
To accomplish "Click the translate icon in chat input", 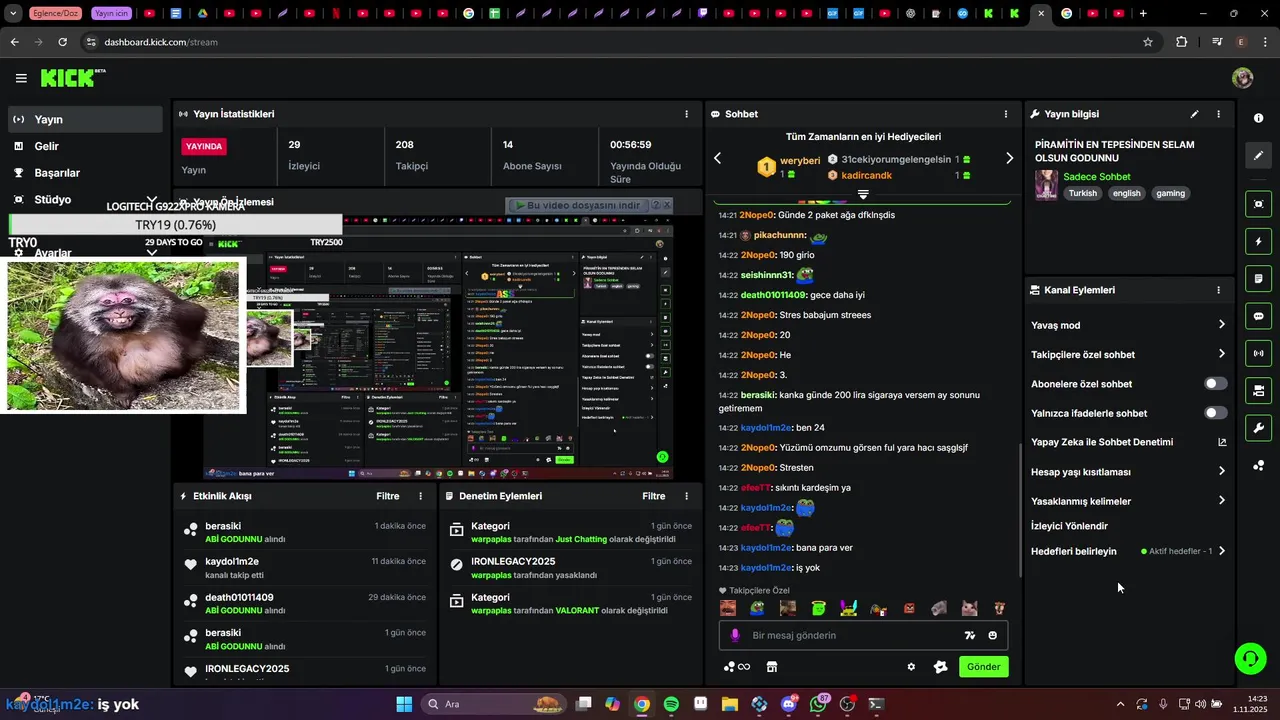I will [969, 635].
